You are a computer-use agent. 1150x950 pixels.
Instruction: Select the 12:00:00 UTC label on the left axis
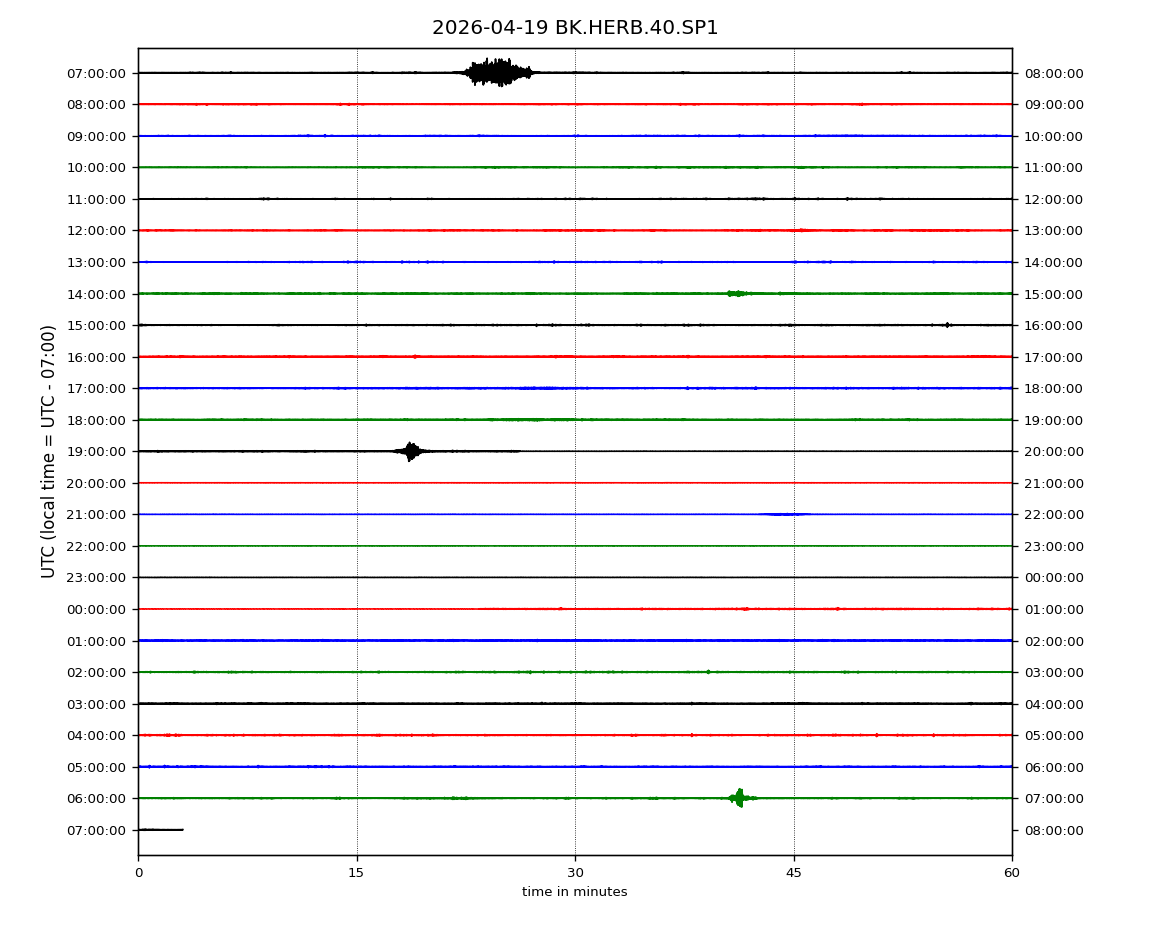(x=96, y=230)
